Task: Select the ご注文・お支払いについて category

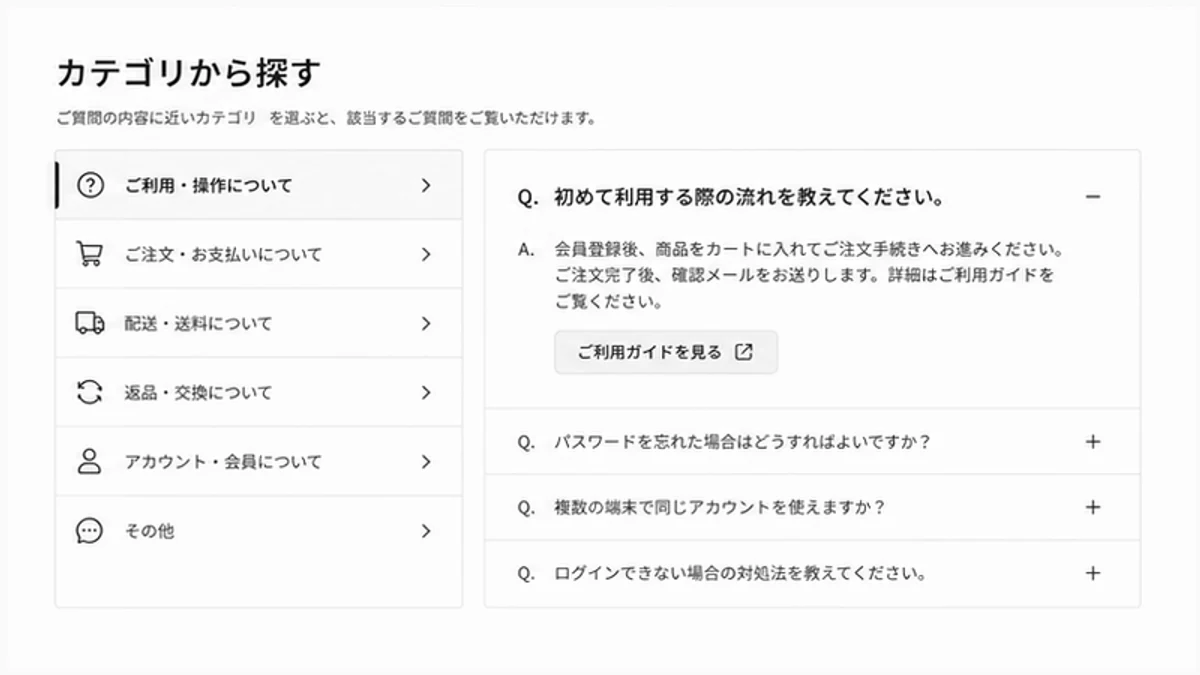Action: tap(259, 254)
